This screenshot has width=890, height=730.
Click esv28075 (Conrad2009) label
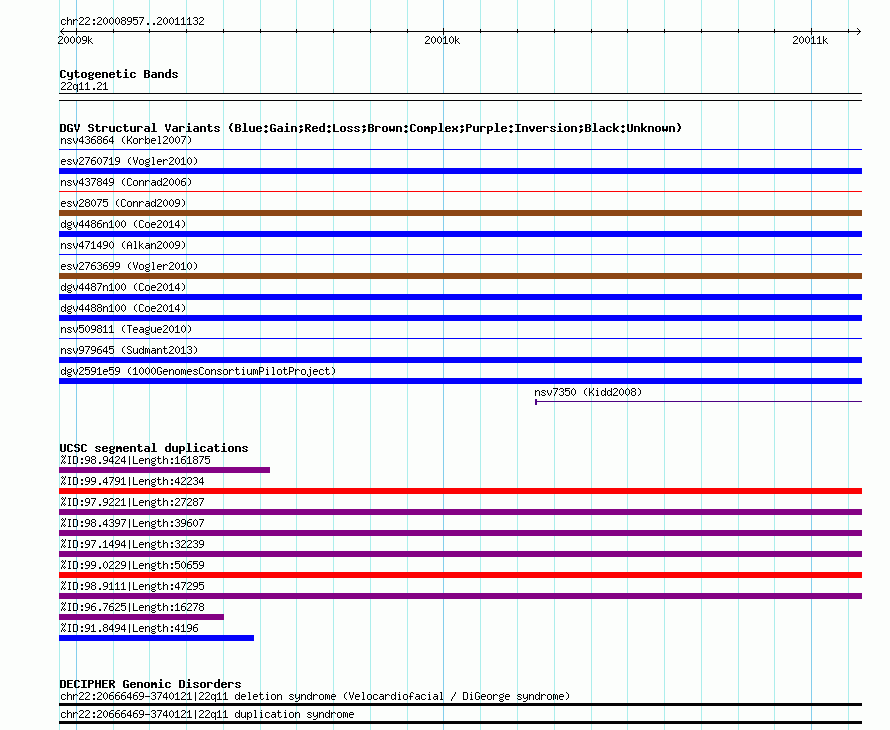click(x=123, y=203)
